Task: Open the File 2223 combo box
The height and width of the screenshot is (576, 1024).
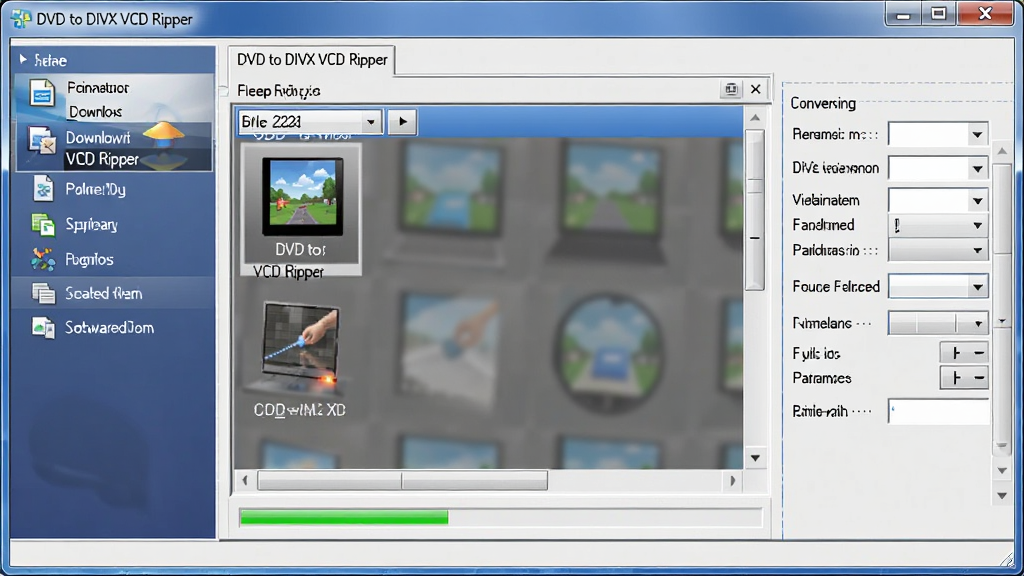Action: pos(310,121)
